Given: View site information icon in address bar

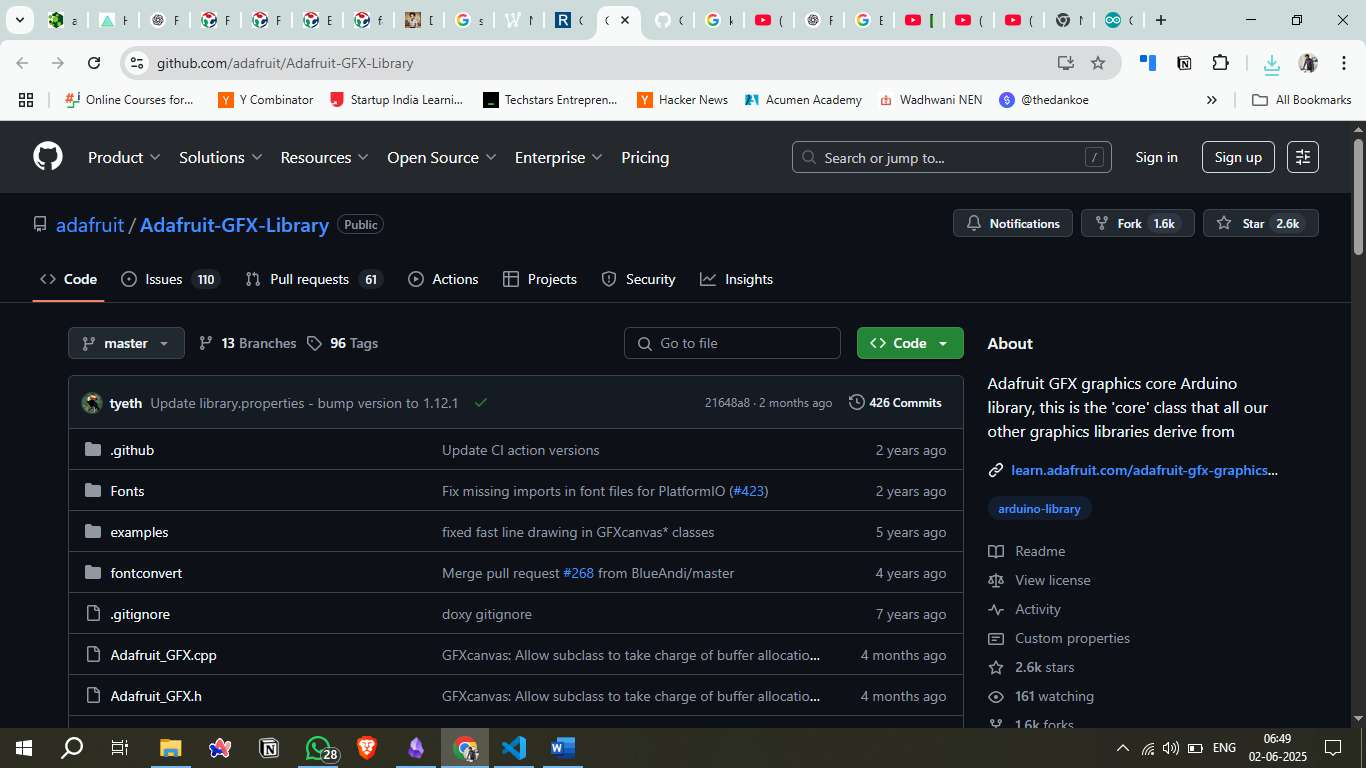Looking at the screenshot, I should coord(137,63).
